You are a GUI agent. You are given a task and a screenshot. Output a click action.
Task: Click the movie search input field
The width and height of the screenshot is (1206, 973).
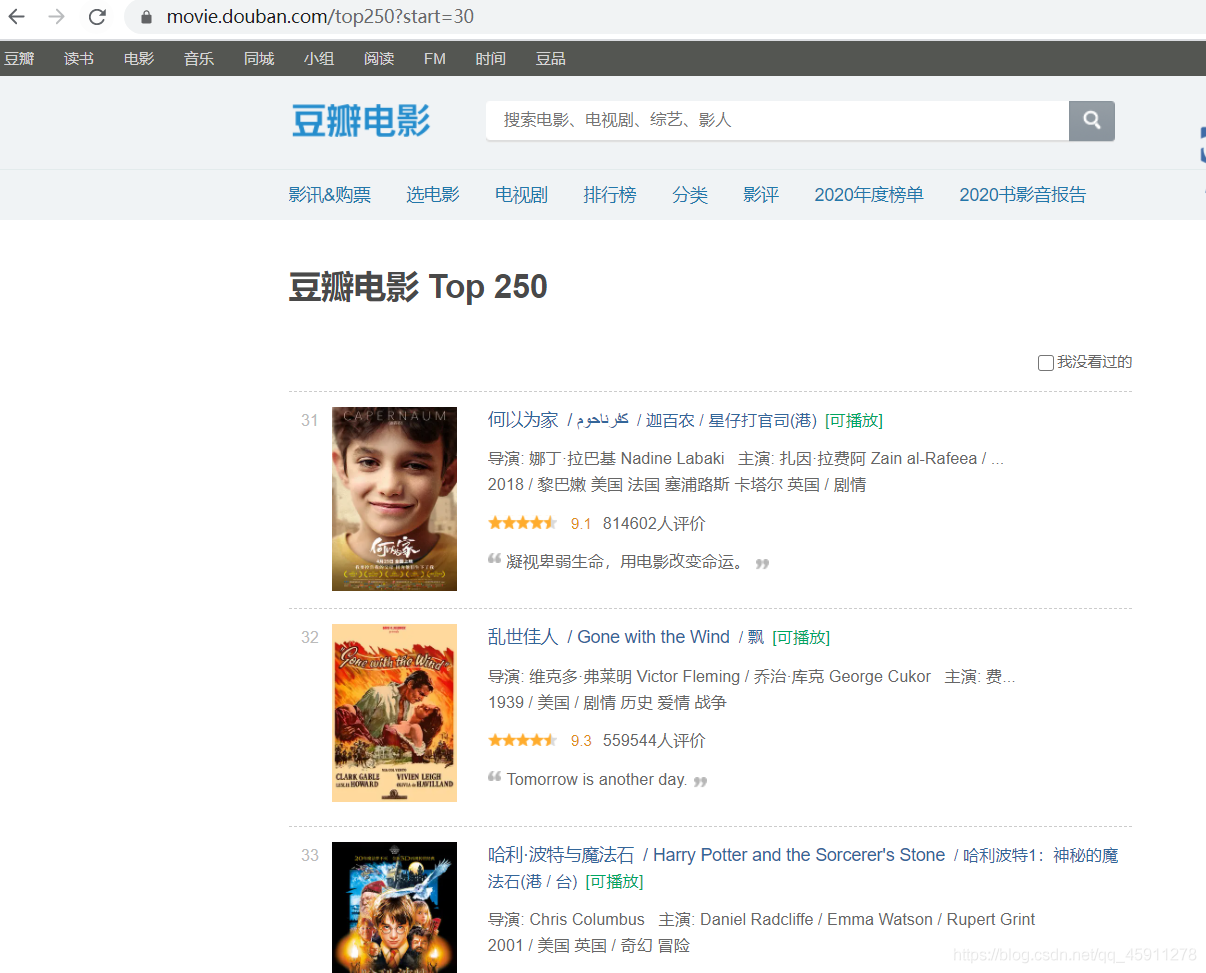click(x=777, y=120)
